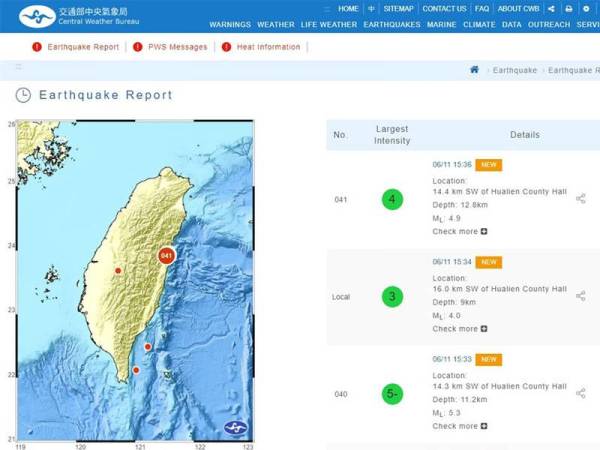
Task: Click the clock icon beside Earthquake Report heading
Action: (x=23, y=95)
